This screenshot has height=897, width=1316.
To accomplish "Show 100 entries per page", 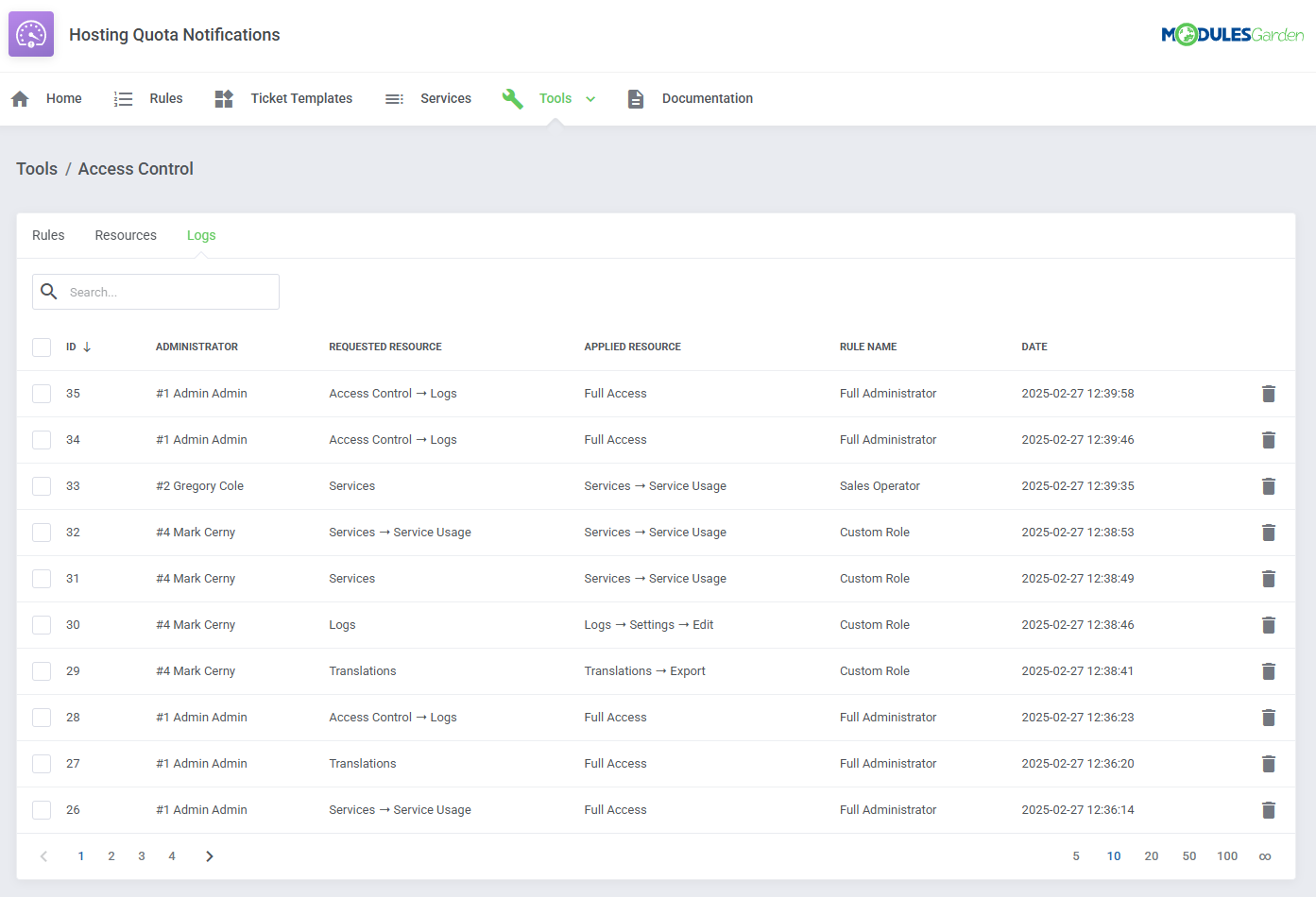I will coord(1227,855).
